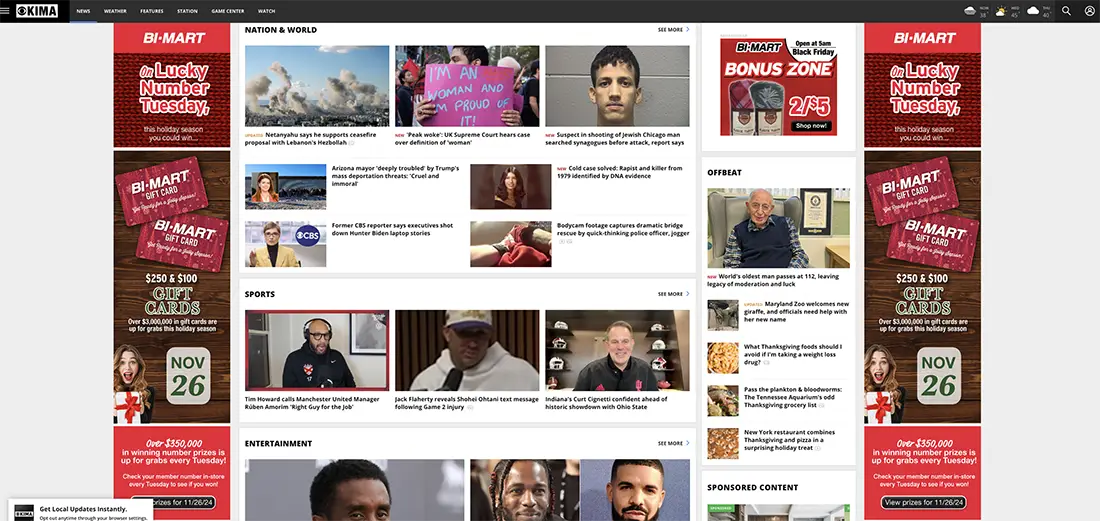Open Thanksgiving foods small thumbnail
This screenshot has height=521, width=1100.
pyautogui.click(x=723, y=358)
